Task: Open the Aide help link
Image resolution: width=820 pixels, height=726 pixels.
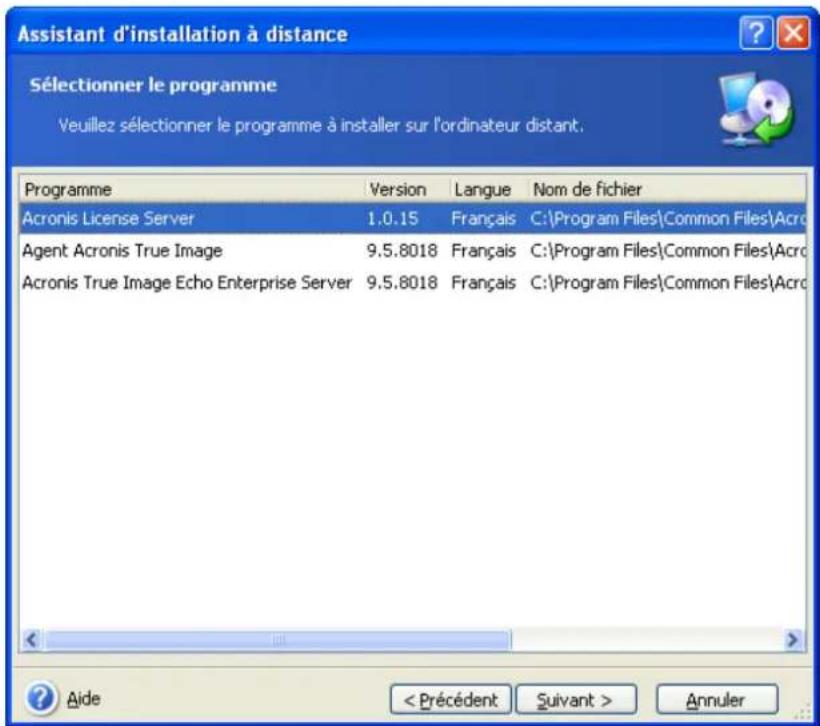Action: tap(84, 699)
